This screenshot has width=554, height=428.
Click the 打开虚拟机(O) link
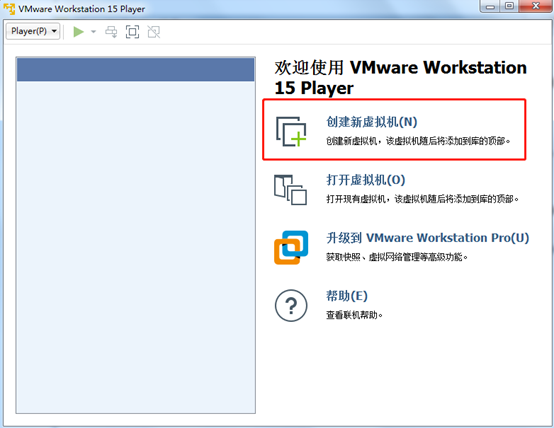click(366, 180)
